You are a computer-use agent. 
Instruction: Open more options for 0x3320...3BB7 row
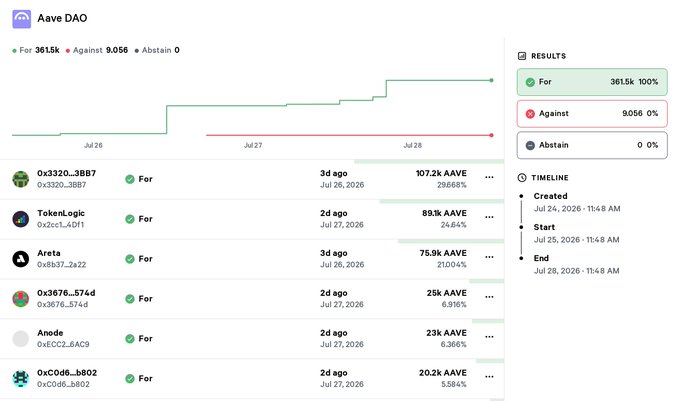[x=489, y=177]
